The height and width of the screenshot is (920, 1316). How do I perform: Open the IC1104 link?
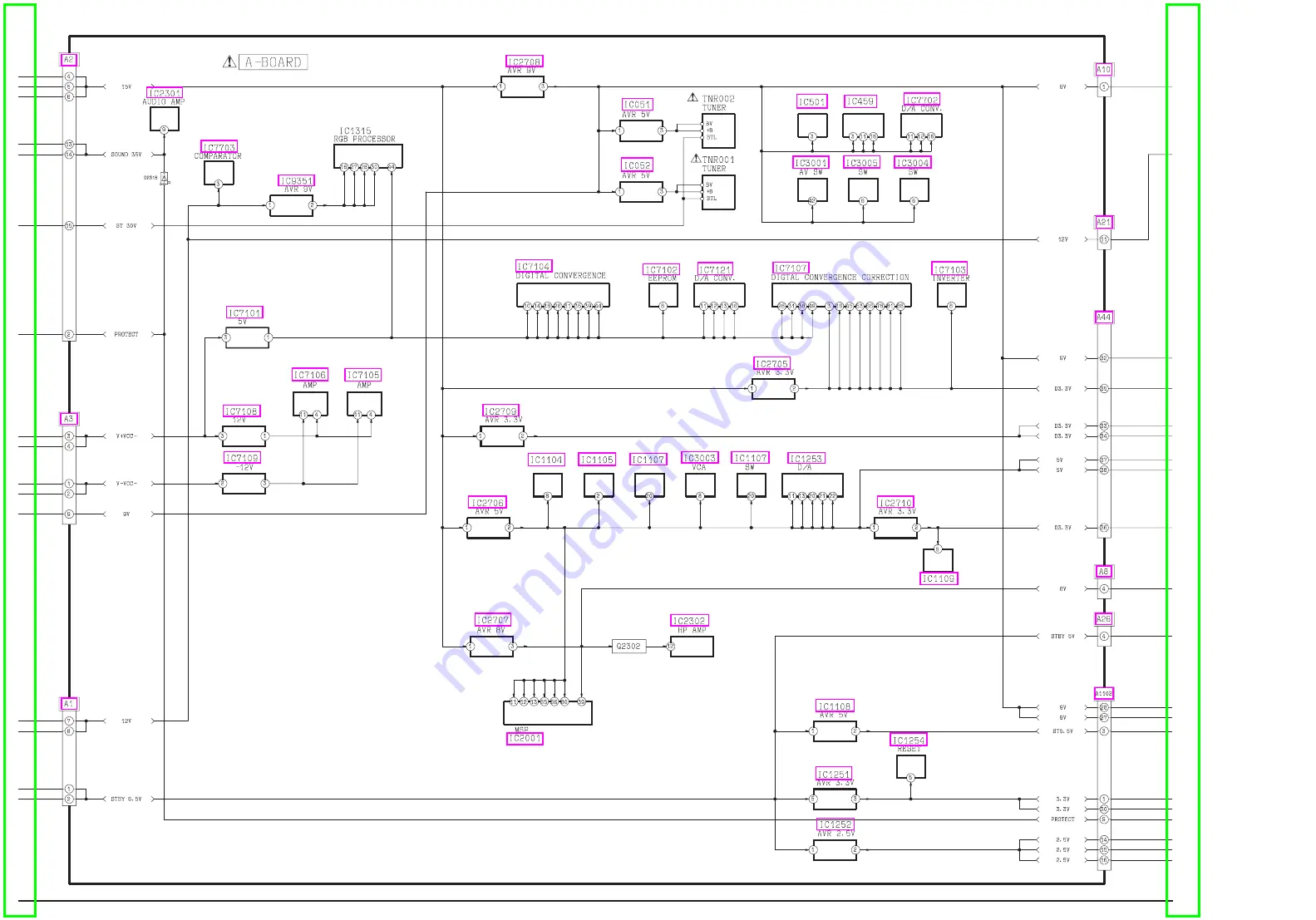tap(547, 460)
